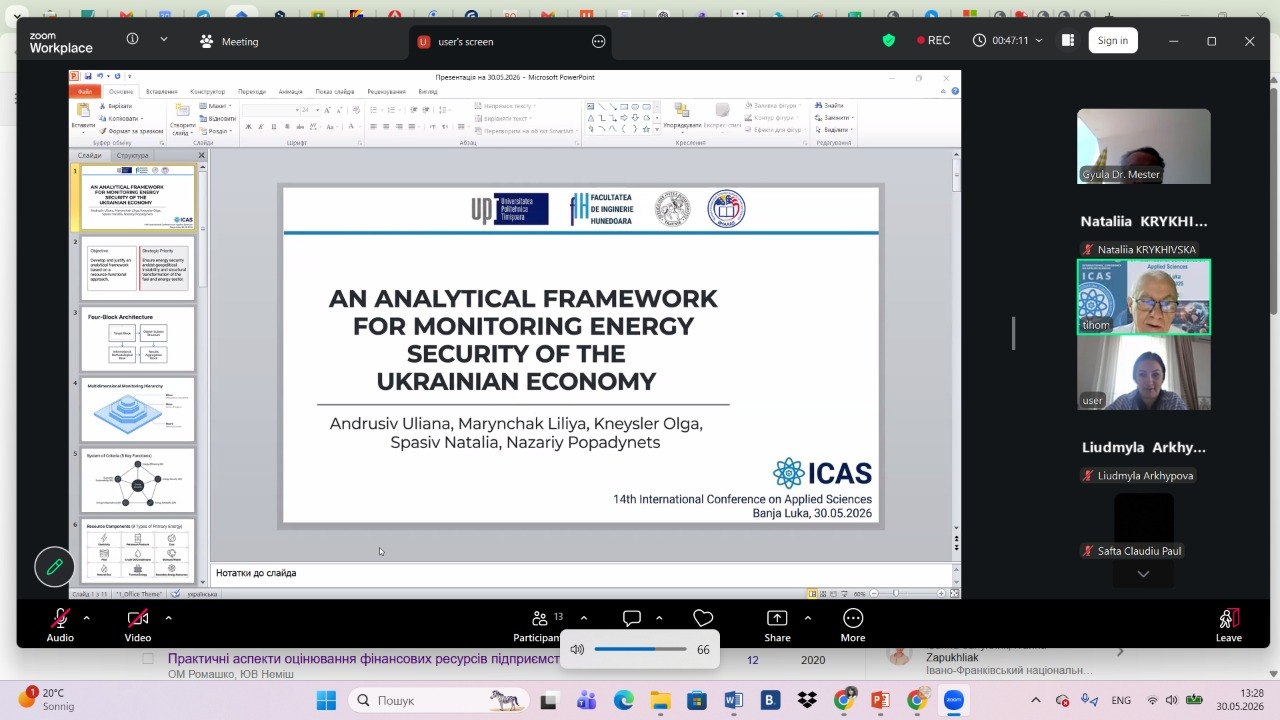Open the Вставлення ribbon tab

(x=162, y=91)
